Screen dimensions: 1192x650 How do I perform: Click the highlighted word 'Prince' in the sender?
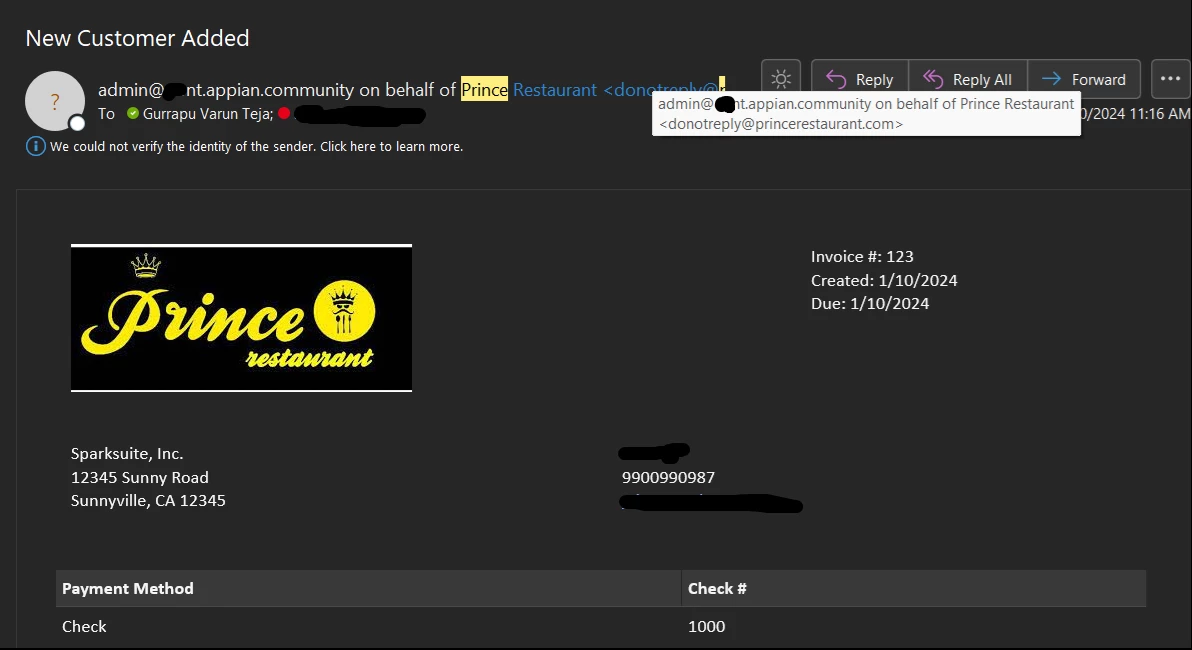click(484, 90)
